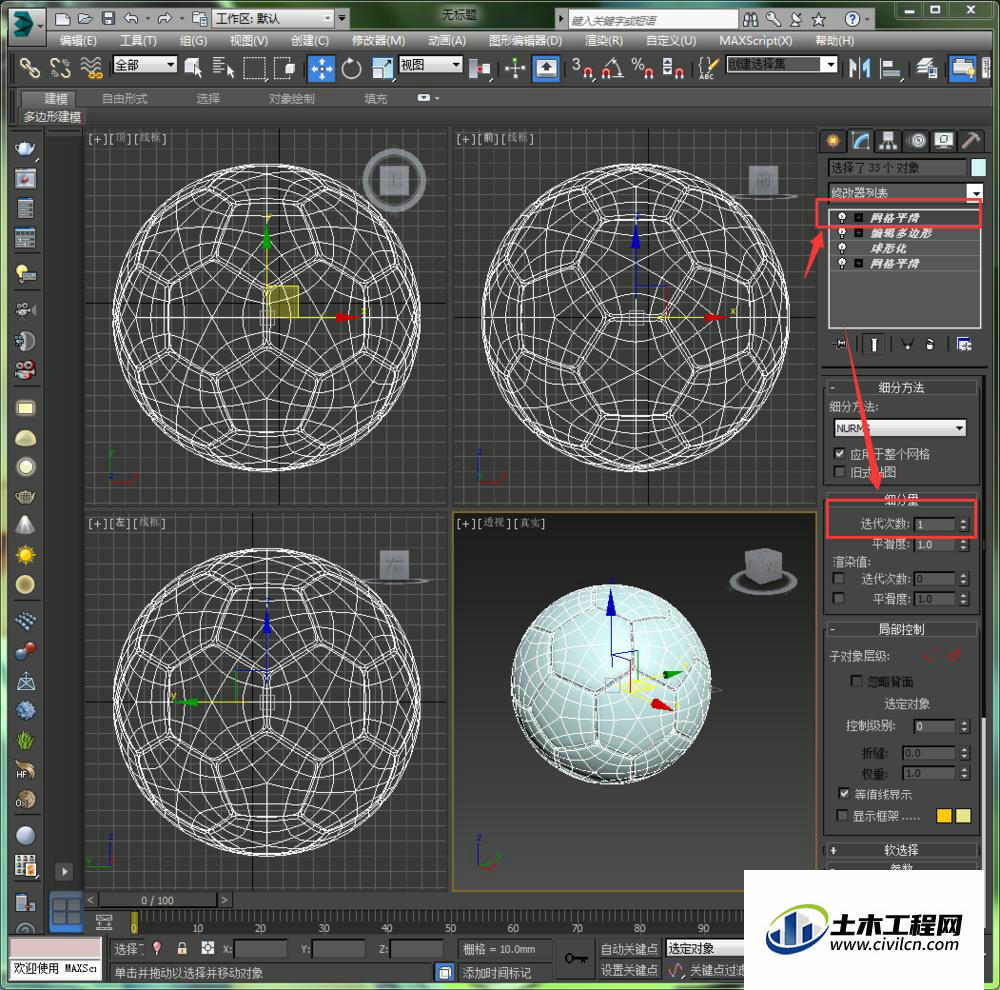Save the scene with the floppy icon
This screenshot has height=990, width=1000.
point(108,18)
